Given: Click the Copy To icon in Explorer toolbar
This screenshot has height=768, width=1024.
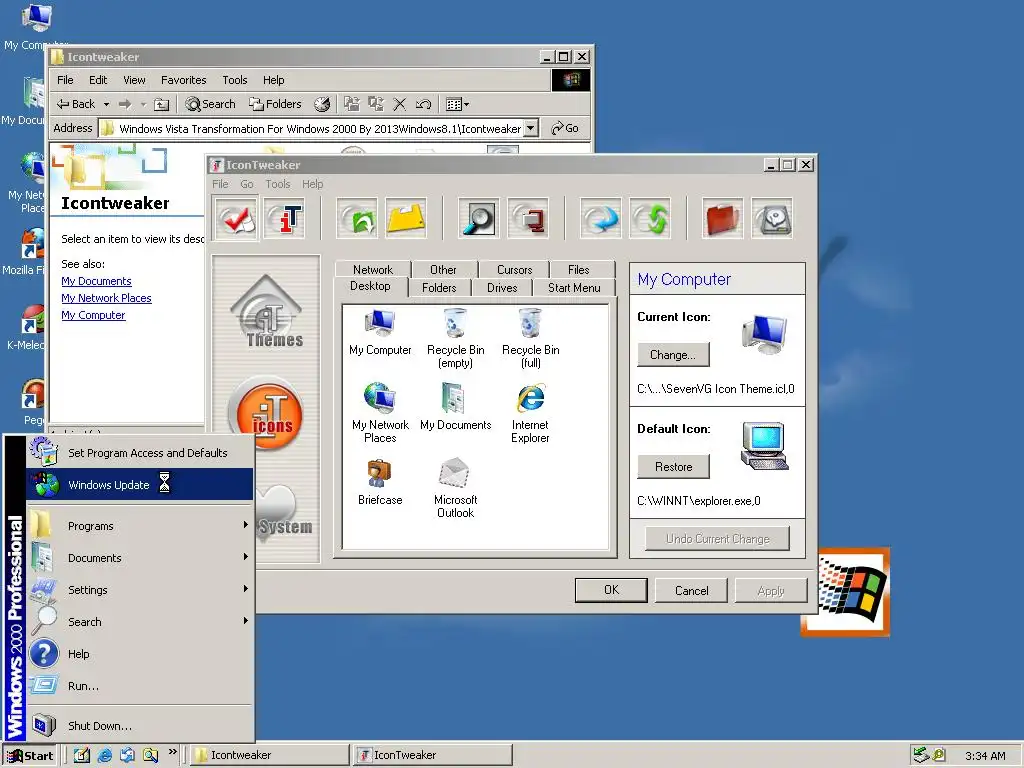Looking at the screenshot, I should click(376, 104).
